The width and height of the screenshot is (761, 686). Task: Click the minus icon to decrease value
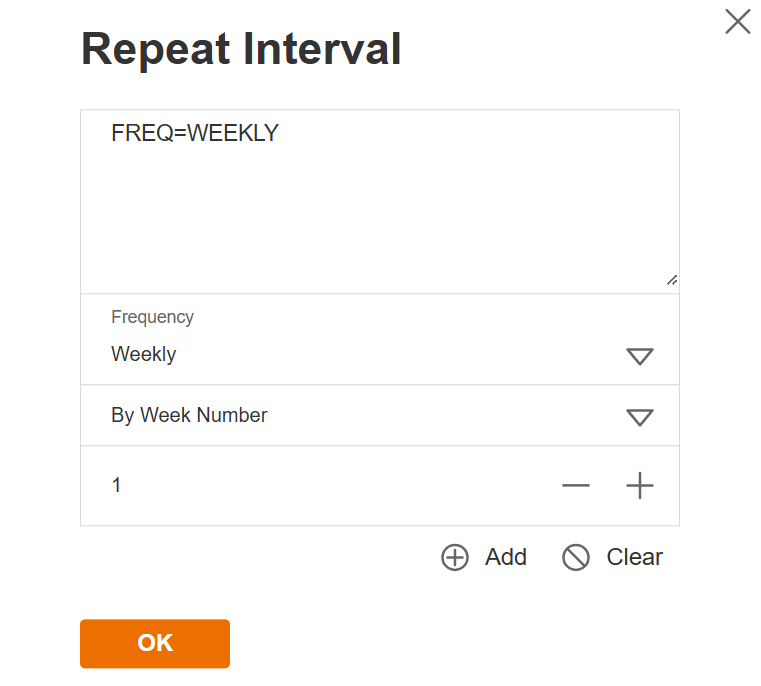click(576, 486)
